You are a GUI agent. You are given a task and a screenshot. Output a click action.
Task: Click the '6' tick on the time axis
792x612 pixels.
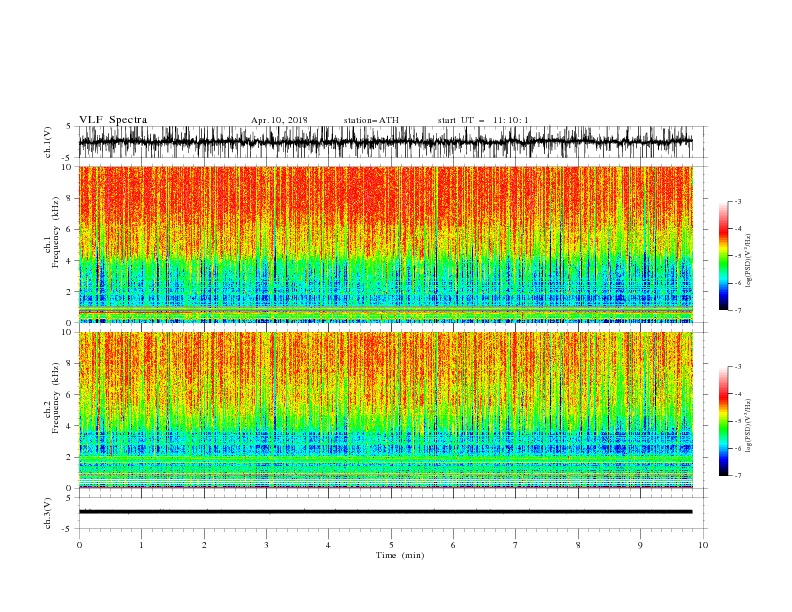pos(453,545)
